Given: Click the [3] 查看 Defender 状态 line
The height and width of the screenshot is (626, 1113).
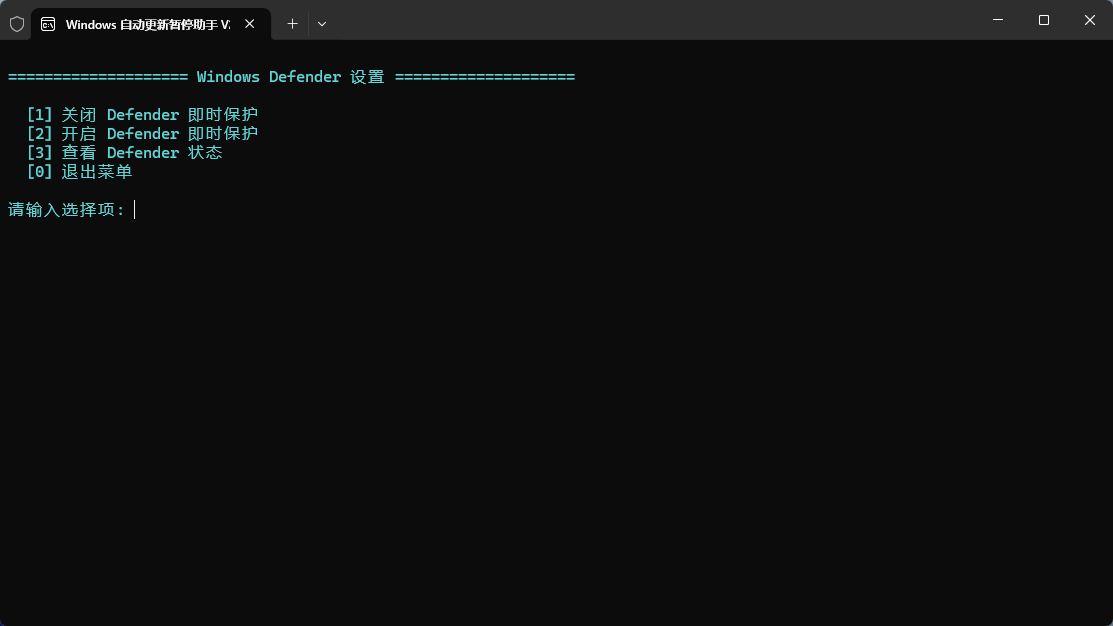Looking at the screenshot, I should point(124,153).
